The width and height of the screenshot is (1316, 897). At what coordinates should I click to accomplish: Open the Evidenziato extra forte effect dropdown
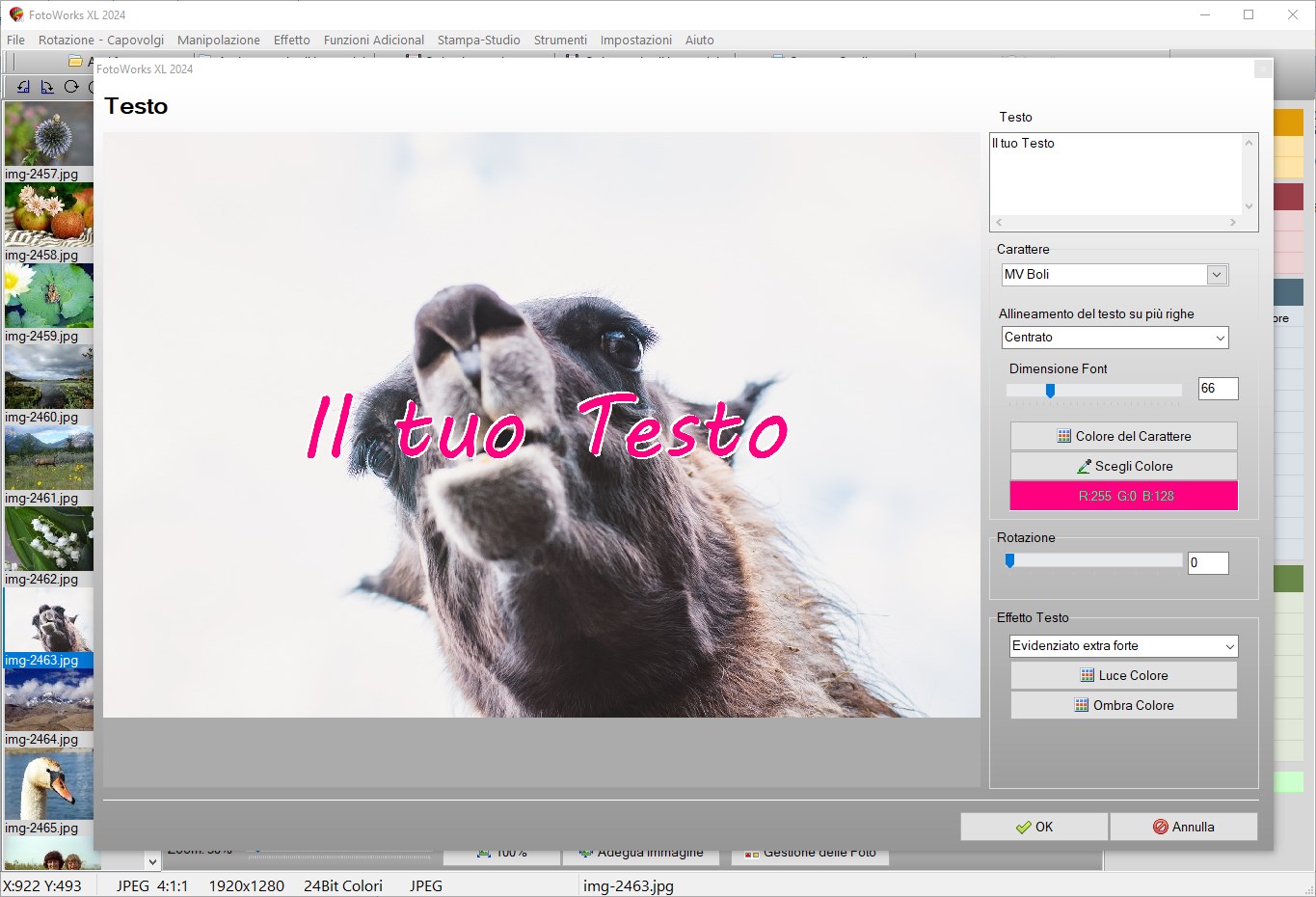(1123, 646)
